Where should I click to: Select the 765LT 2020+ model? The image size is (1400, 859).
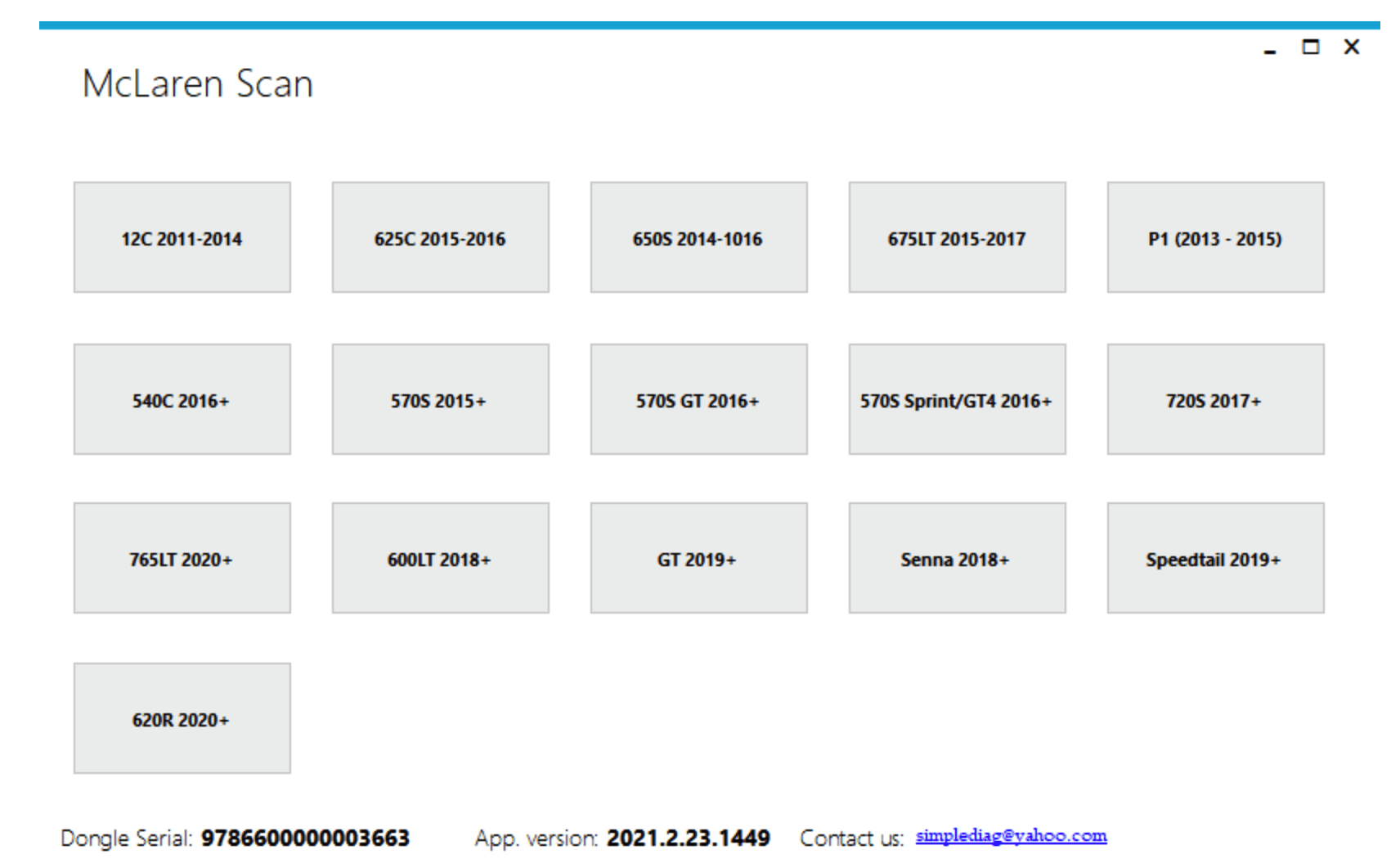click(182, 558)
